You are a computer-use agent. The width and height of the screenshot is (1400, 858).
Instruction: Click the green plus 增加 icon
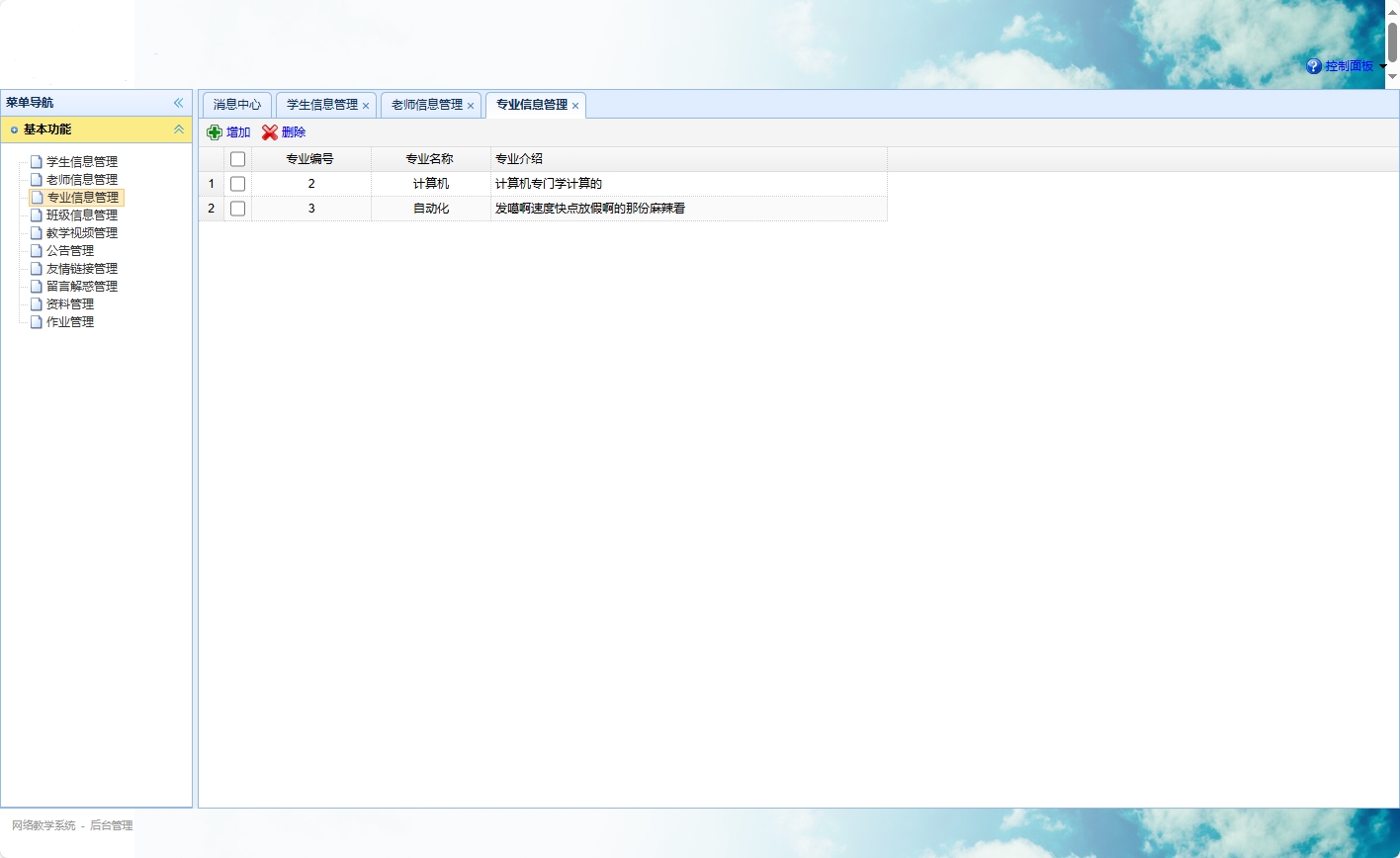pos(215,132)
